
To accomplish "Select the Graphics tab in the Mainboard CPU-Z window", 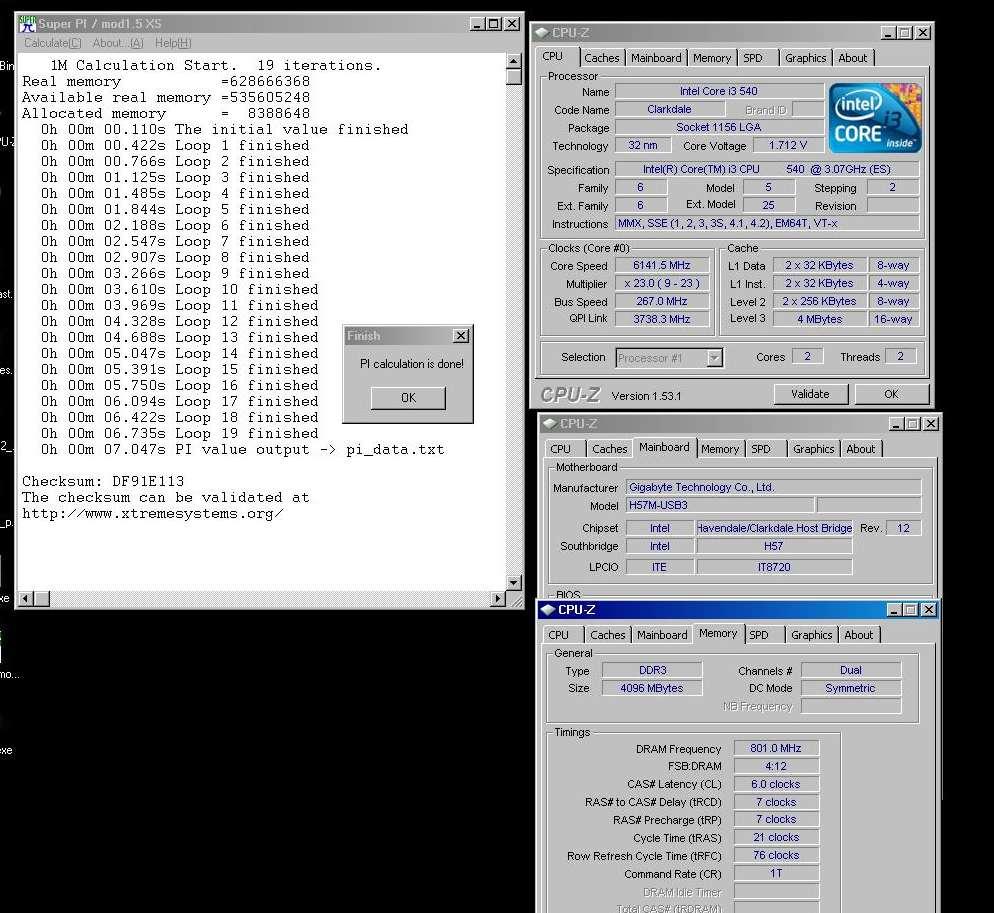I will click(813, 449).
